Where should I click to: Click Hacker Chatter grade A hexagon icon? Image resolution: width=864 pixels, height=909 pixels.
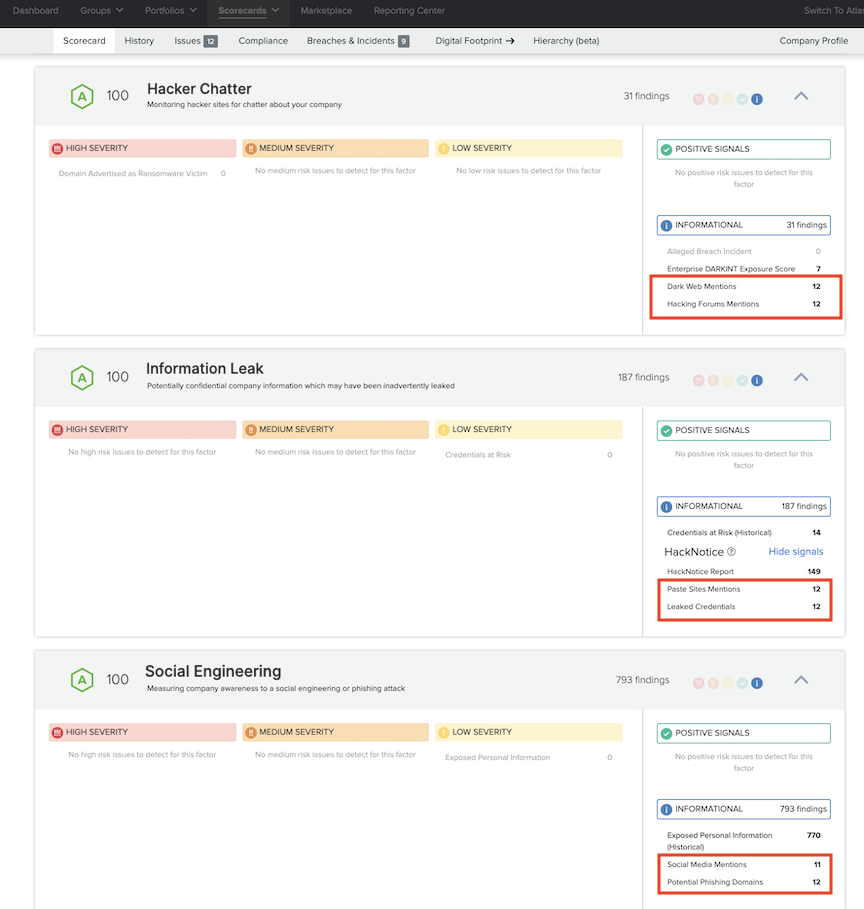pyautogui.click(x=81, y=96)
